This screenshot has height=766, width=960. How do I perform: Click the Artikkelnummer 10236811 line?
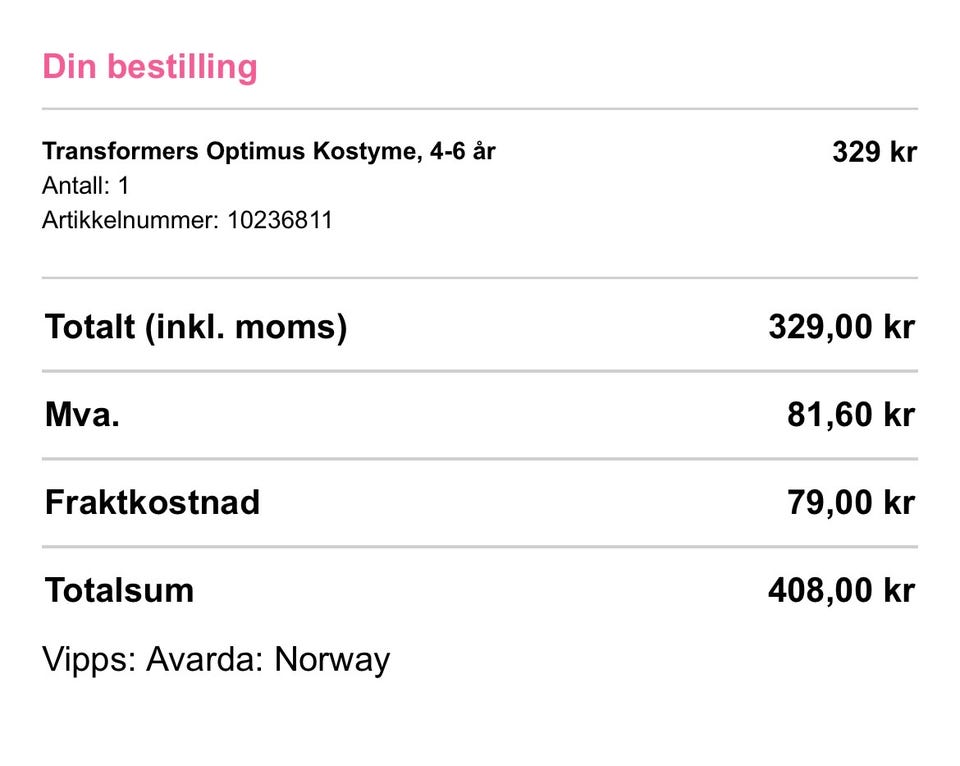tap(187, 220)
